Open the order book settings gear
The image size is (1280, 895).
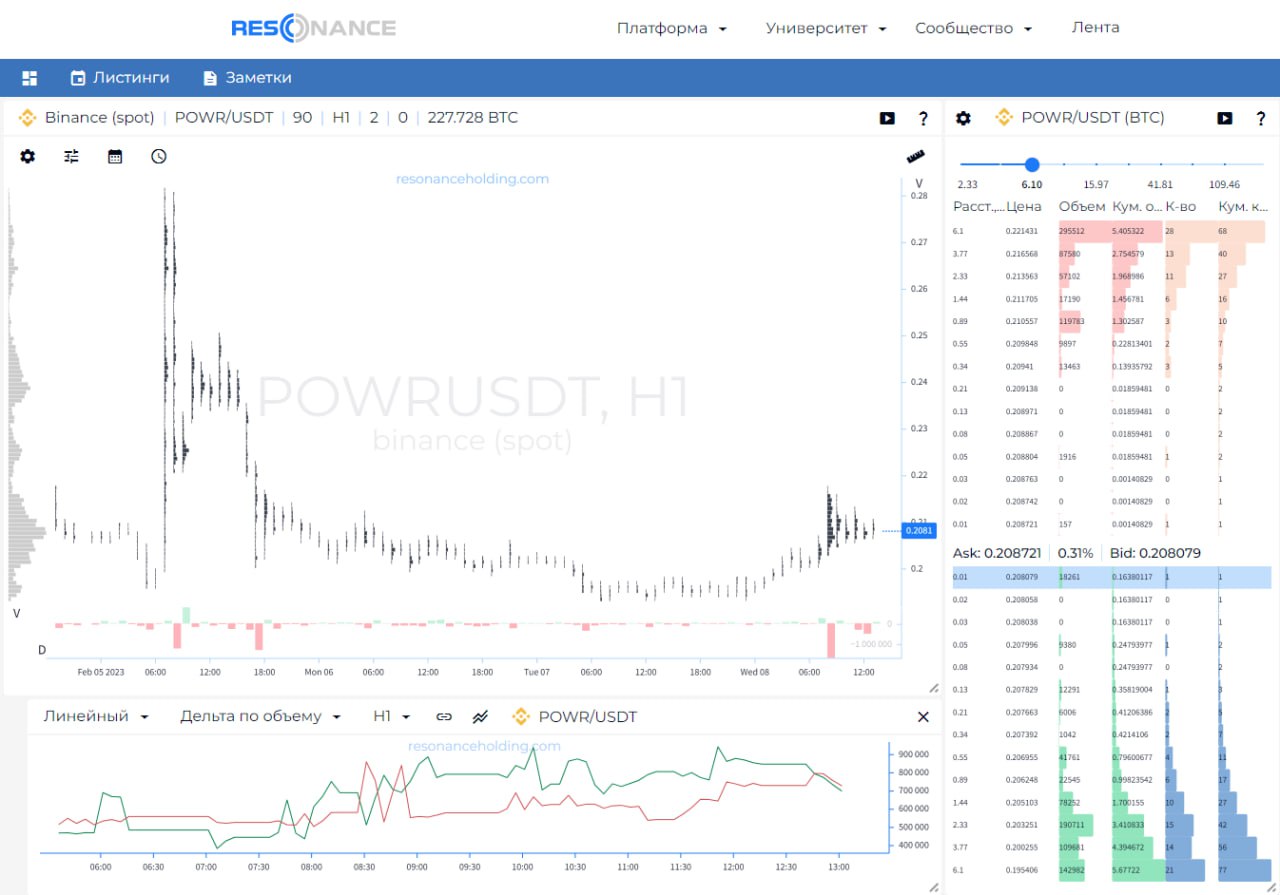963,118
